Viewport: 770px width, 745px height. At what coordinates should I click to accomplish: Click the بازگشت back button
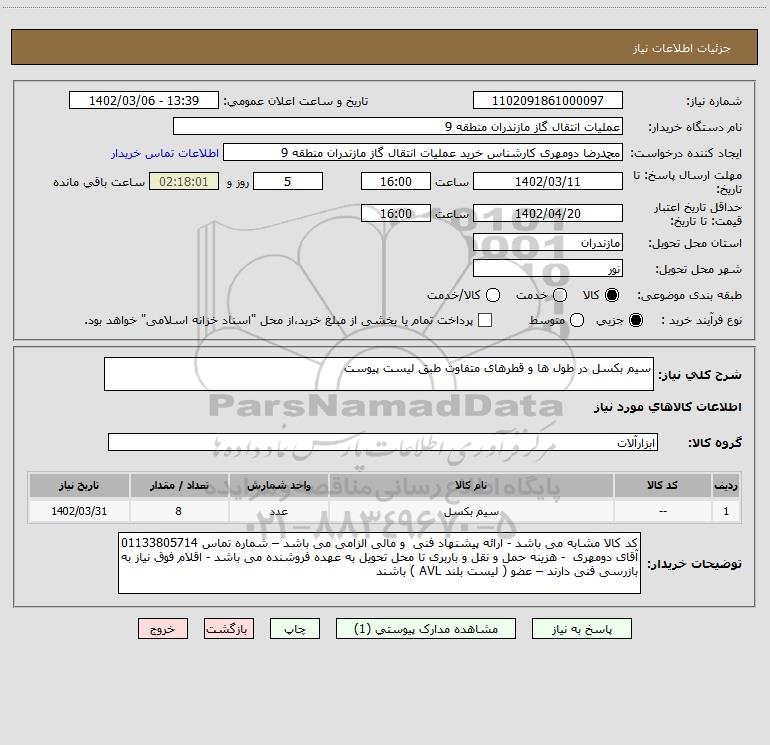click(229, 629)
